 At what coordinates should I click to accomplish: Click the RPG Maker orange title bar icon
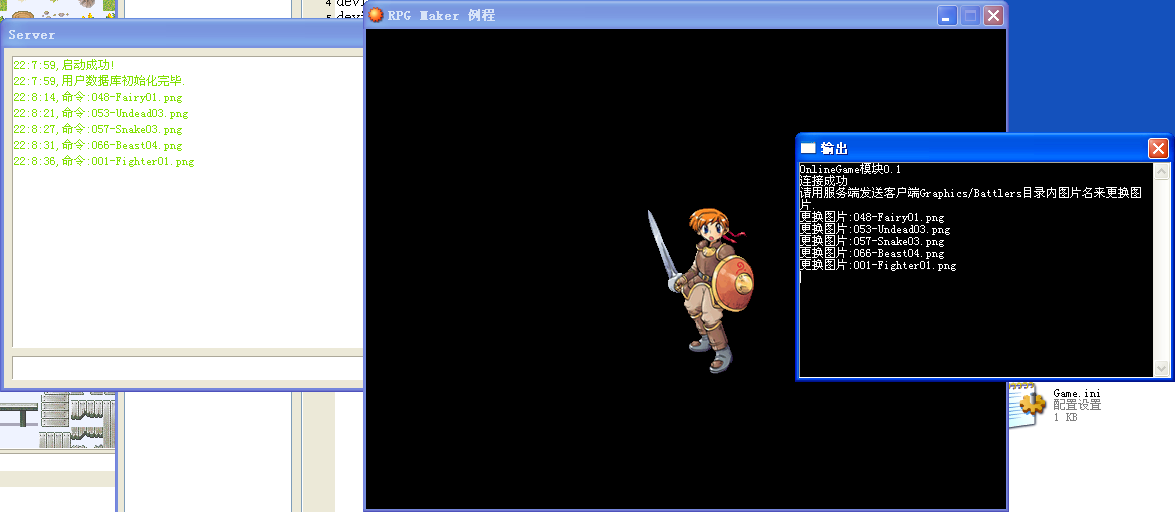point(376,15)
